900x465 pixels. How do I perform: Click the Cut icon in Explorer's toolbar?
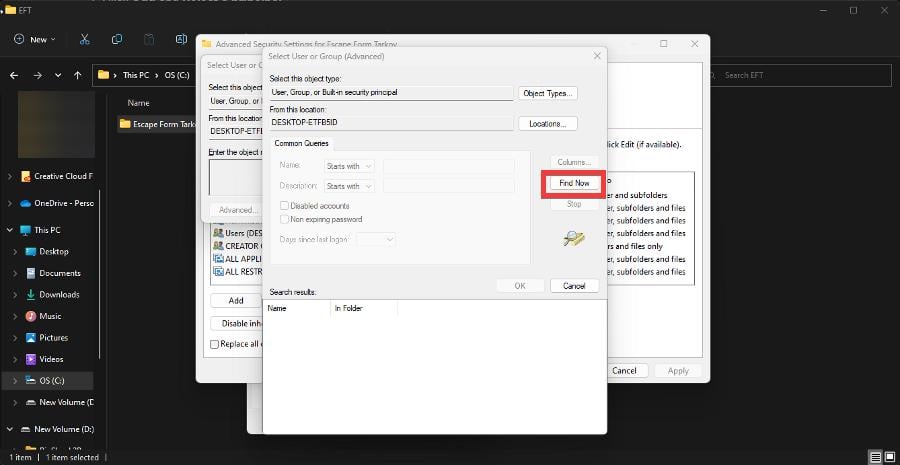pyautogui.click(x=84, y=39)
